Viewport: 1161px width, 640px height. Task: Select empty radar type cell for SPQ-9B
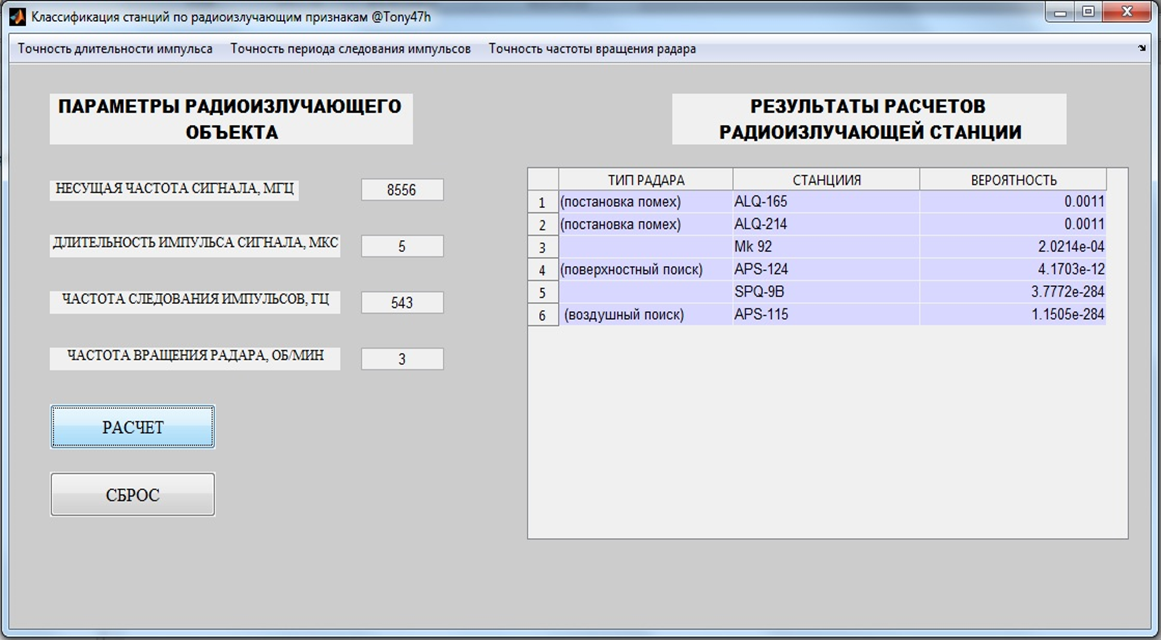click(x=646, y=292)
